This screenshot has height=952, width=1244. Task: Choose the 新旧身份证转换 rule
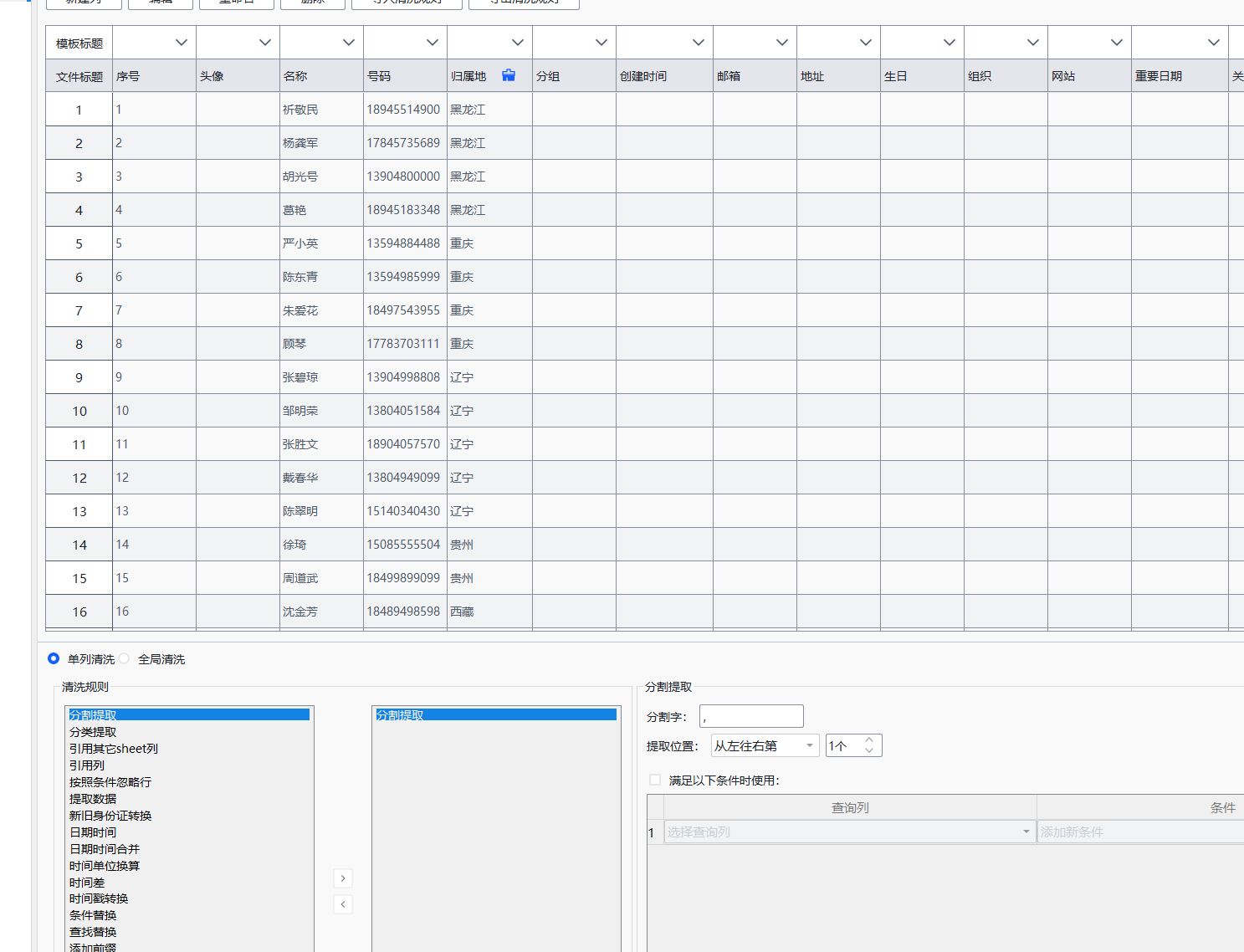110,816
